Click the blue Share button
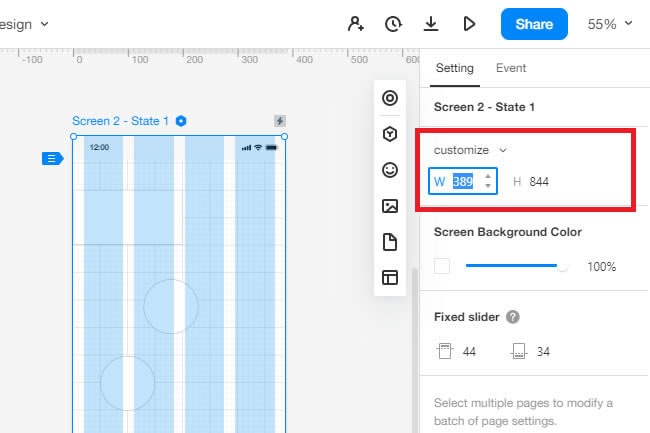The image size is (650, 433). tap(534, 24)
